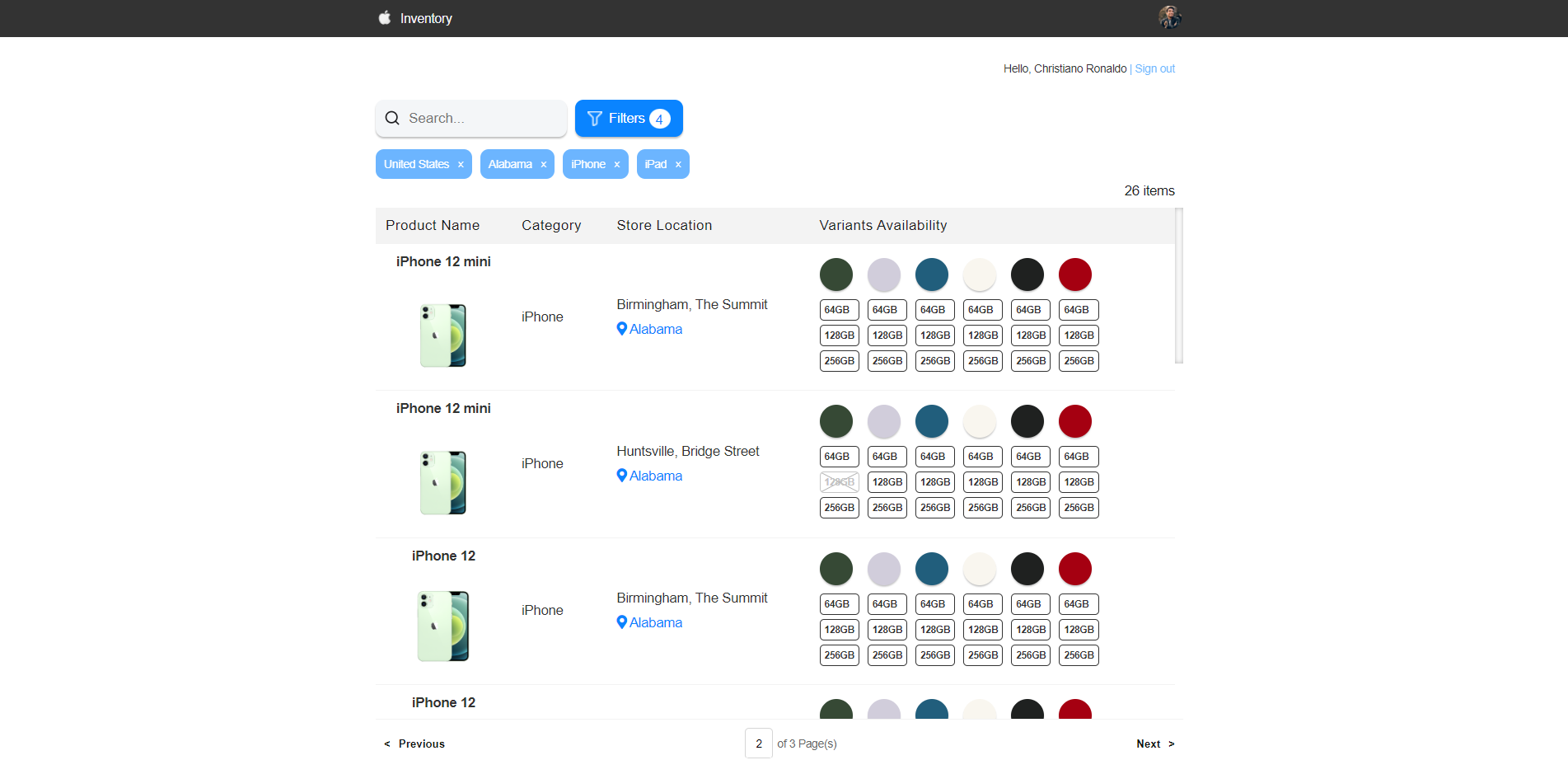Select black color of first iPhone 12 mini
1568x760 pixels.
pyautogui.click(x=1027, y=274)
